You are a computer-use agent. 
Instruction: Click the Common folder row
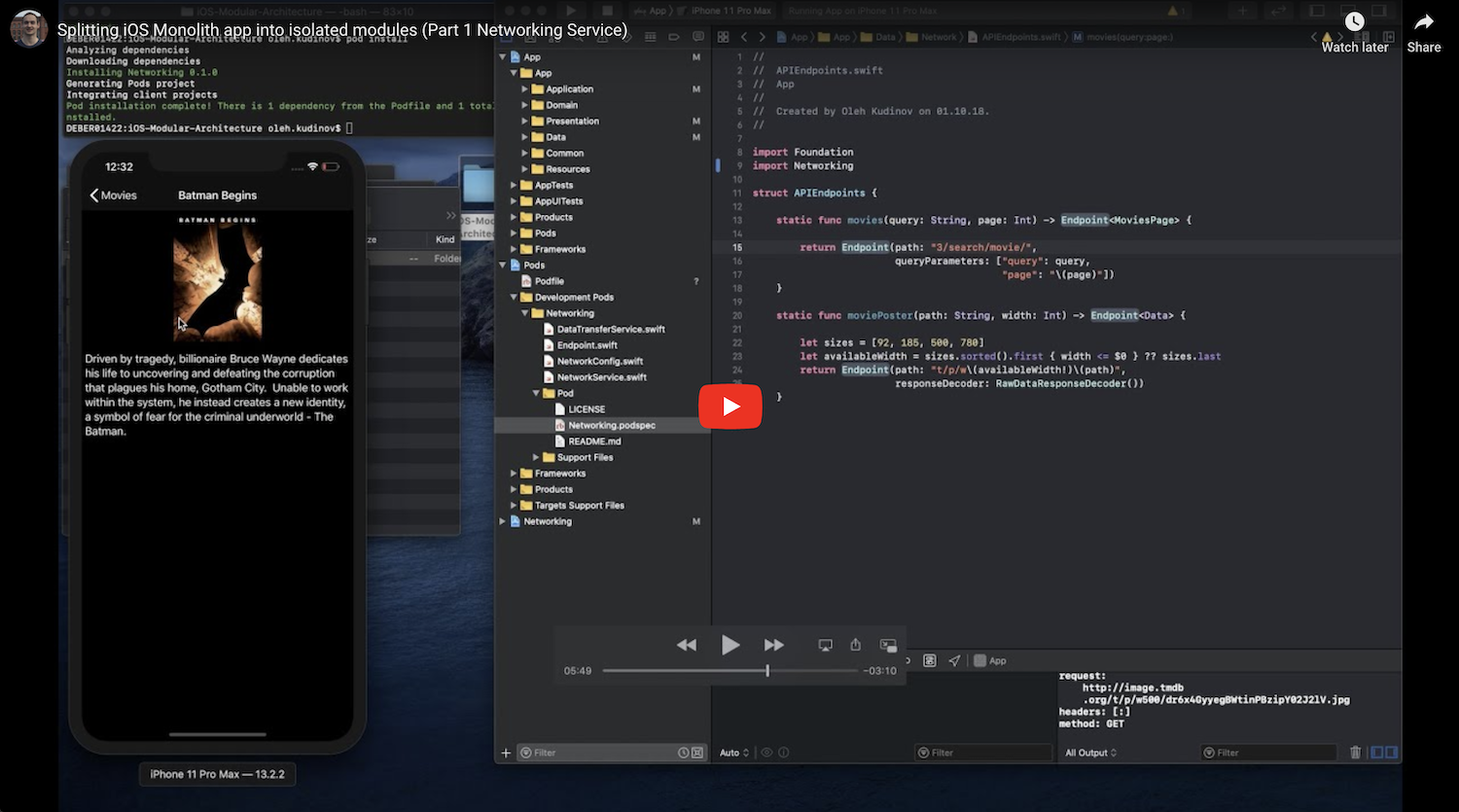point(602,153)
